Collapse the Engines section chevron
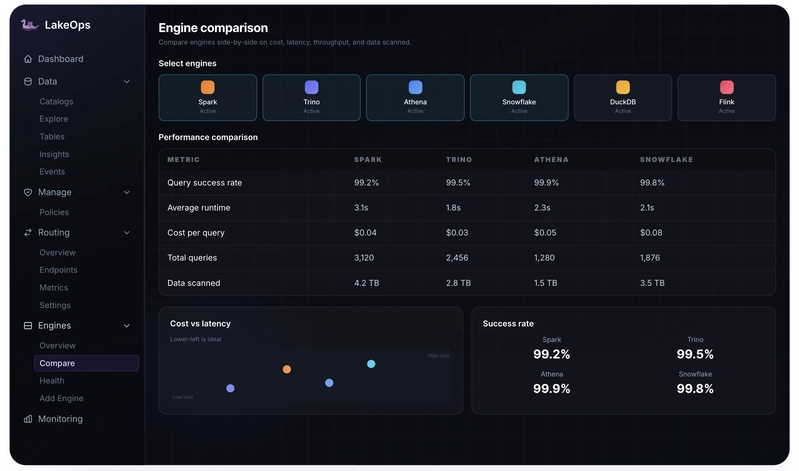 tap(127, 326)
